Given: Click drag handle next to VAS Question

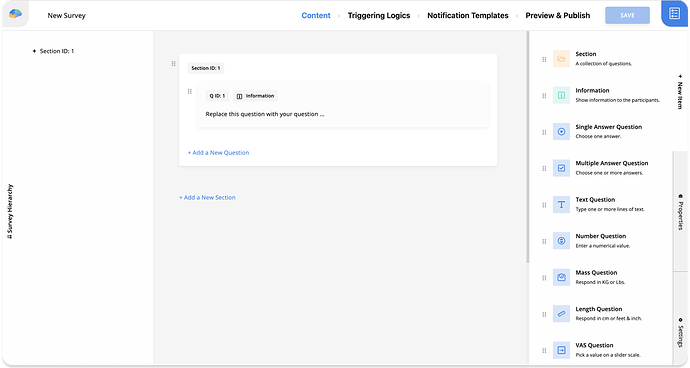Looking at the screenshot, I should click(x=544, y=351).
